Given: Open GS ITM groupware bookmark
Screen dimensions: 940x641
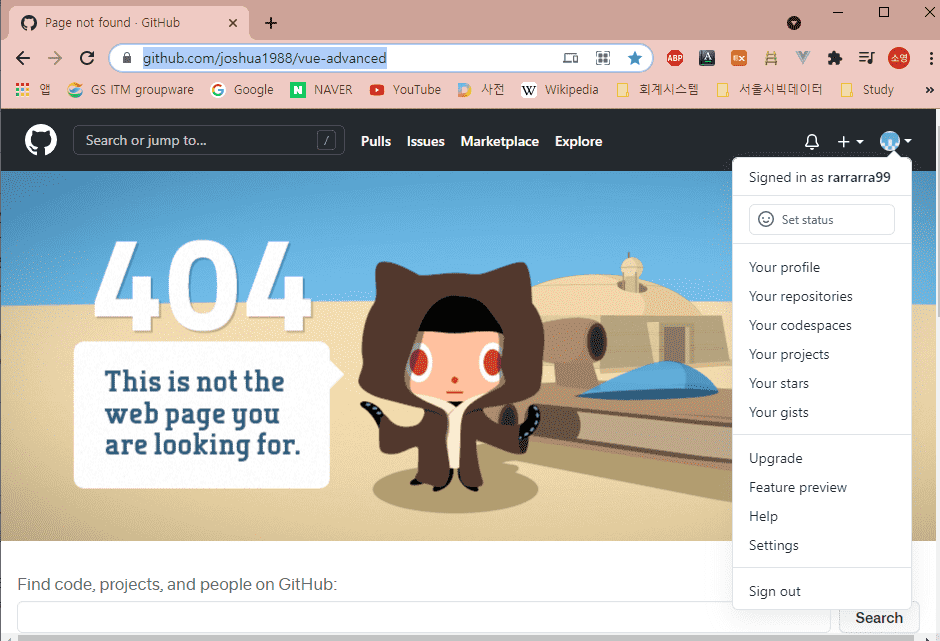Looking at the screenshot, I should tap(131, 90).
